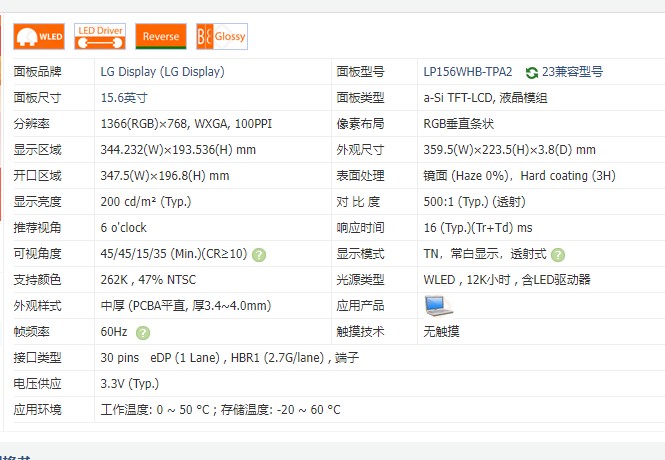This screenshot has height=460, width=665.
Task: Select the display area 344.232(W)×193.536(H) mm
Action: point(178,150)
